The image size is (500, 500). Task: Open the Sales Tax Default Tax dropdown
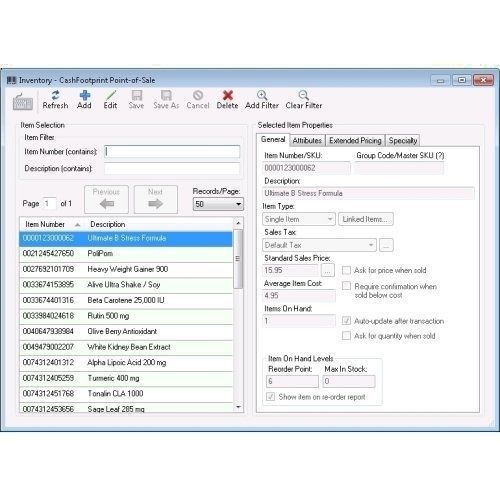click(x=319, y=245)
